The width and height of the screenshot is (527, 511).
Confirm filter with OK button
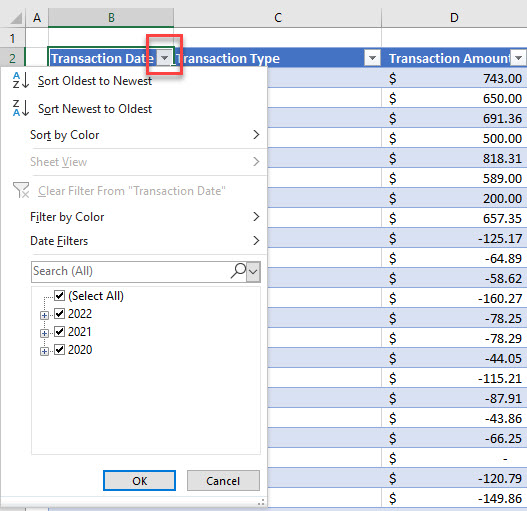139,481
